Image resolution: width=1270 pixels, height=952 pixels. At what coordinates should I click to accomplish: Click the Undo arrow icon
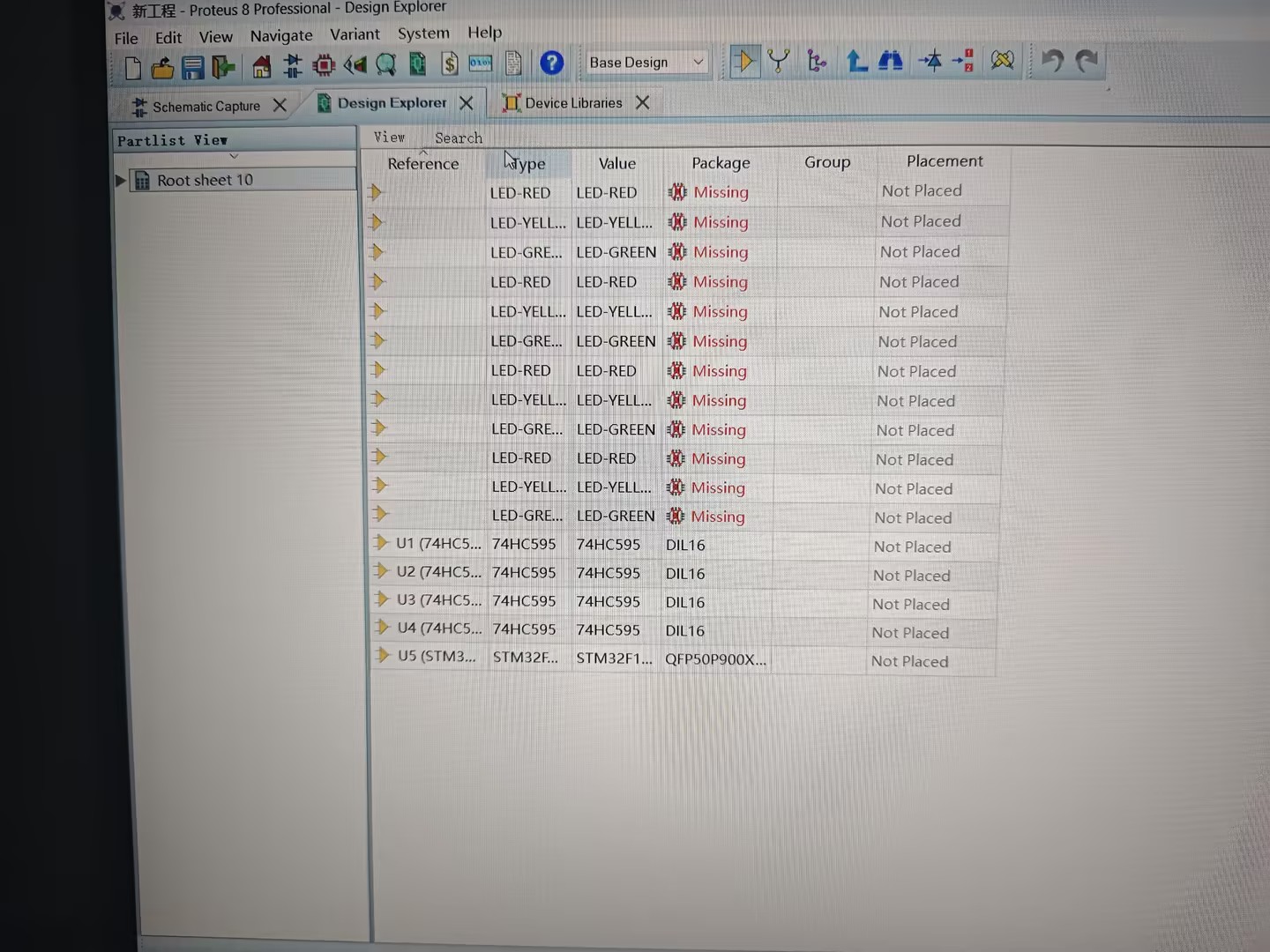(x=1052, y=61)
